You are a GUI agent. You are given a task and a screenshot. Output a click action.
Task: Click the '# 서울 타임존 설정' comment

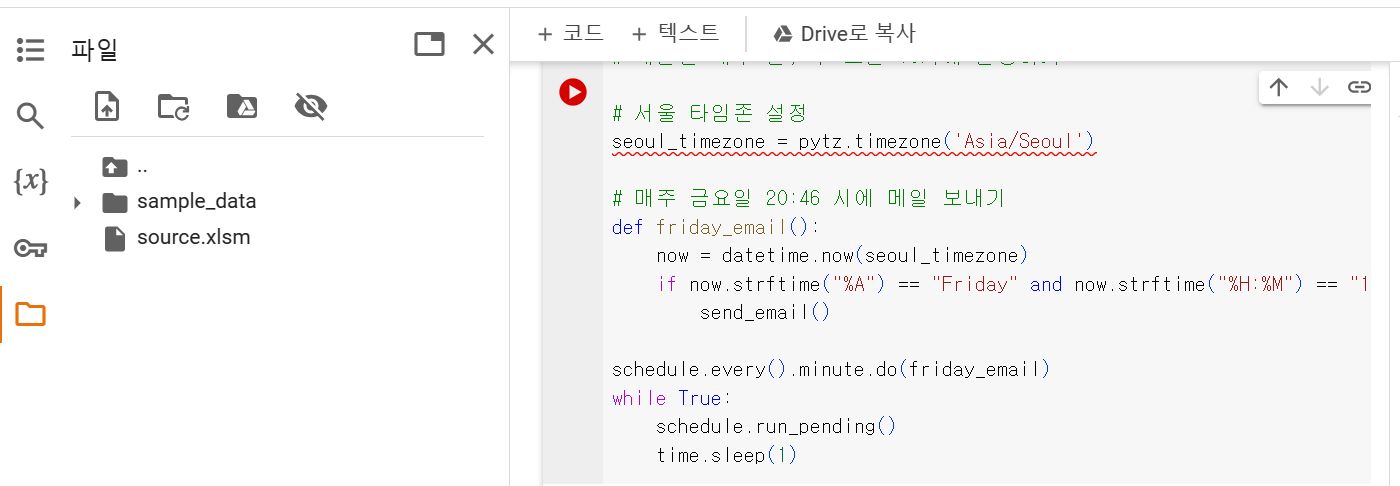point(709,113)
